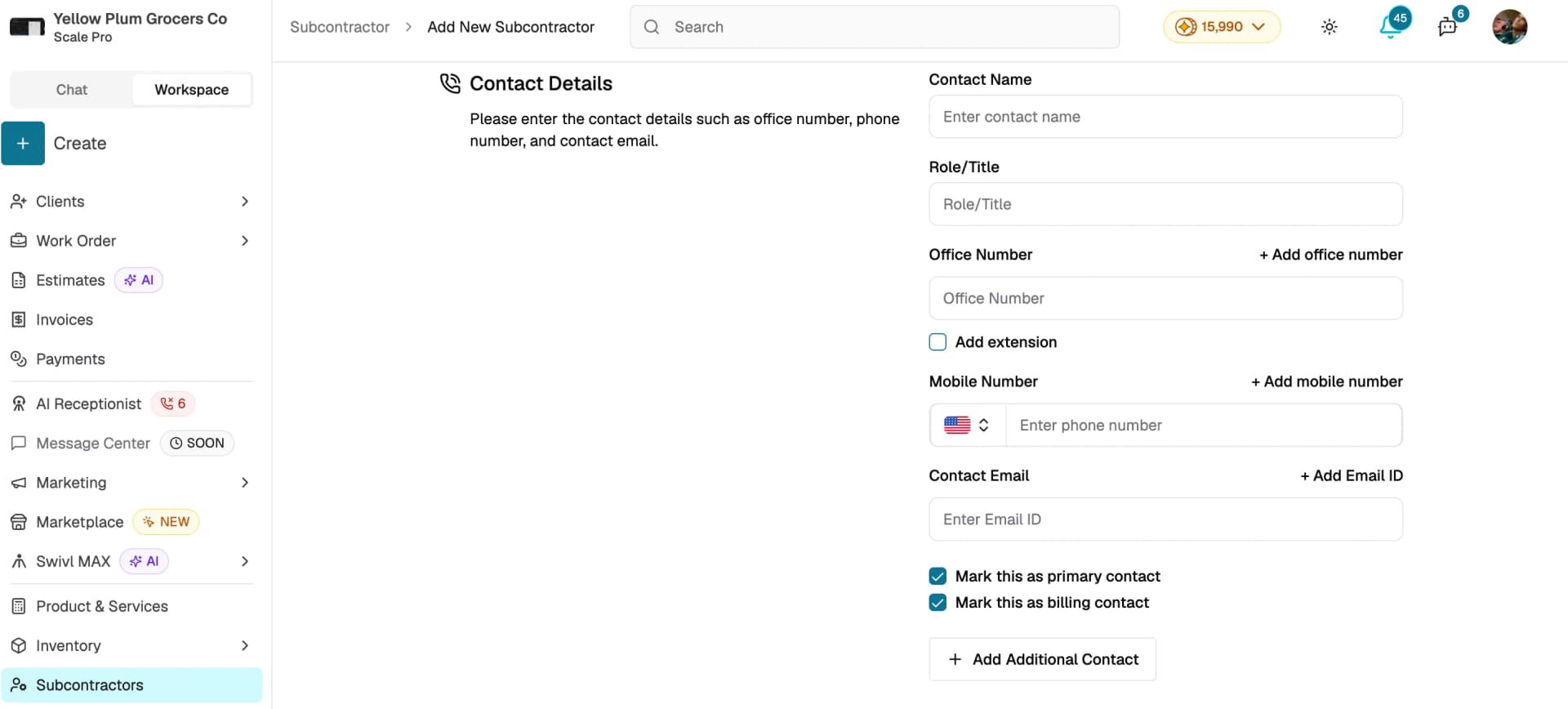This screenshot has width=1568, height=709.
Task: Click the Estimates document icon
Action: 18,280
